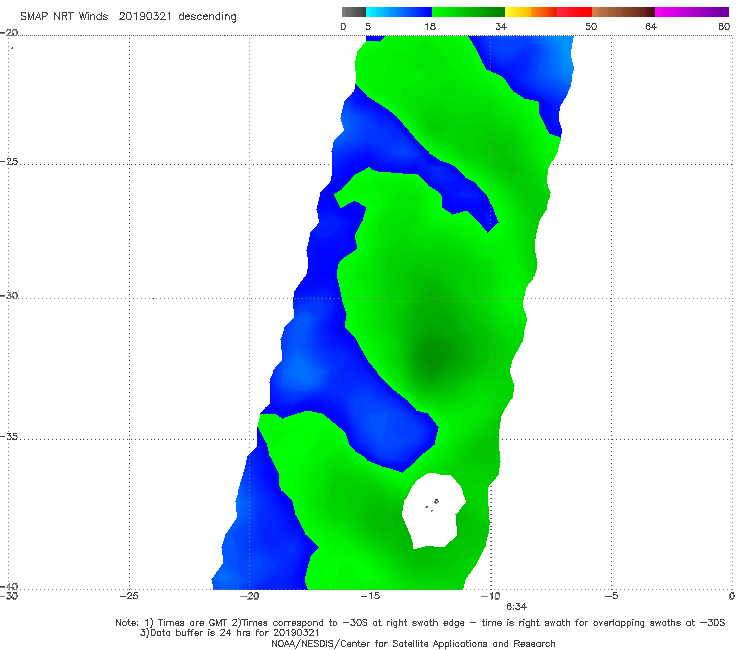The image size is (740, 650).
Task: Click the longitude '-15' label on bottom axis
Action: [370, 596]
